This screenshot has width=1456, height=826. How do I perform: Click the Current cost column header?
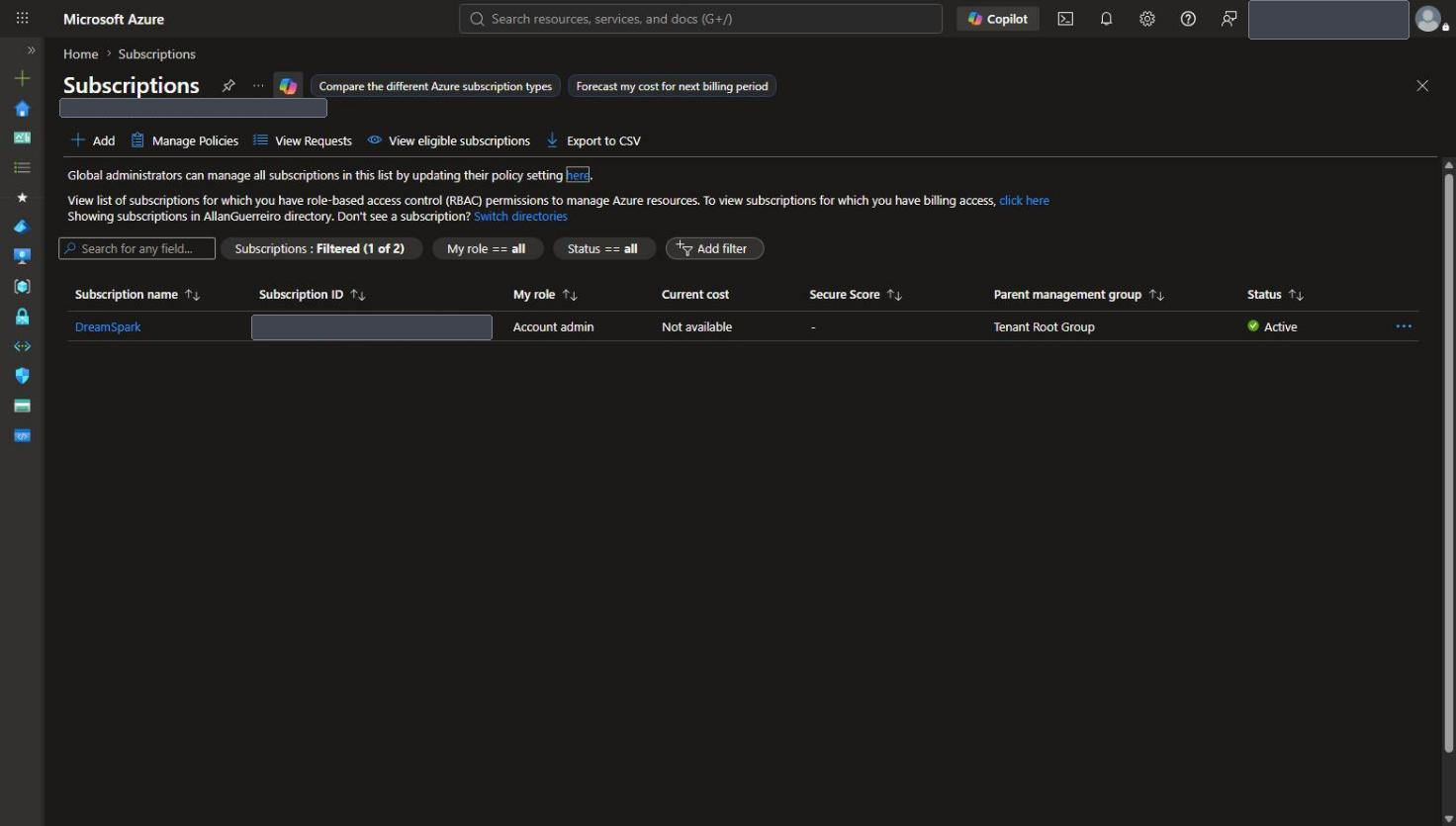pyautogui.click(x=695, y=295)
